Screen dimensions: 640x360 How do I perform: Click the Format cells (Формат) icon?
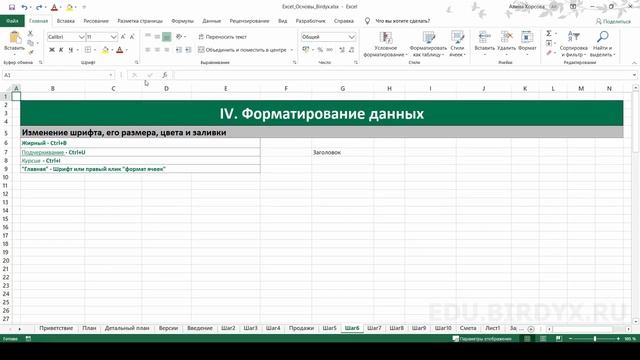tap(527, 38)
